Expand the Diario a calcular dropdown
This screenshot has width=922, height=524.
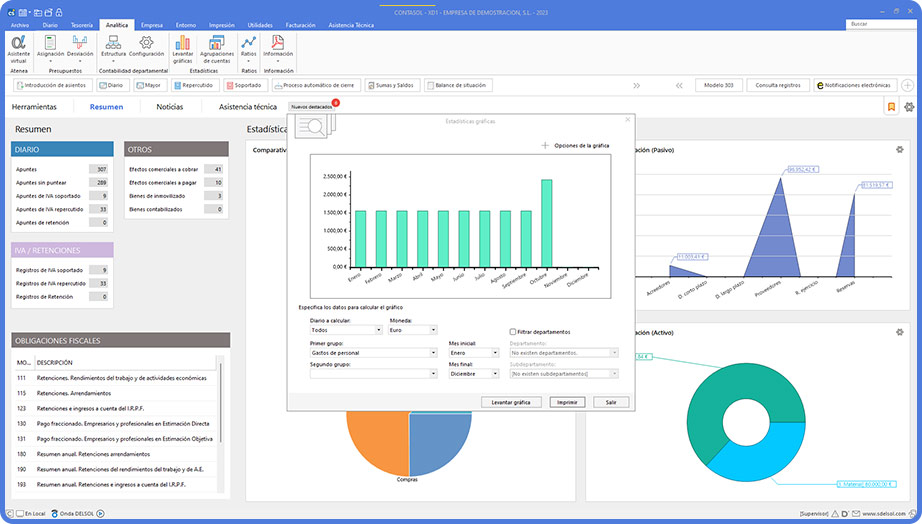coord(346,331)
